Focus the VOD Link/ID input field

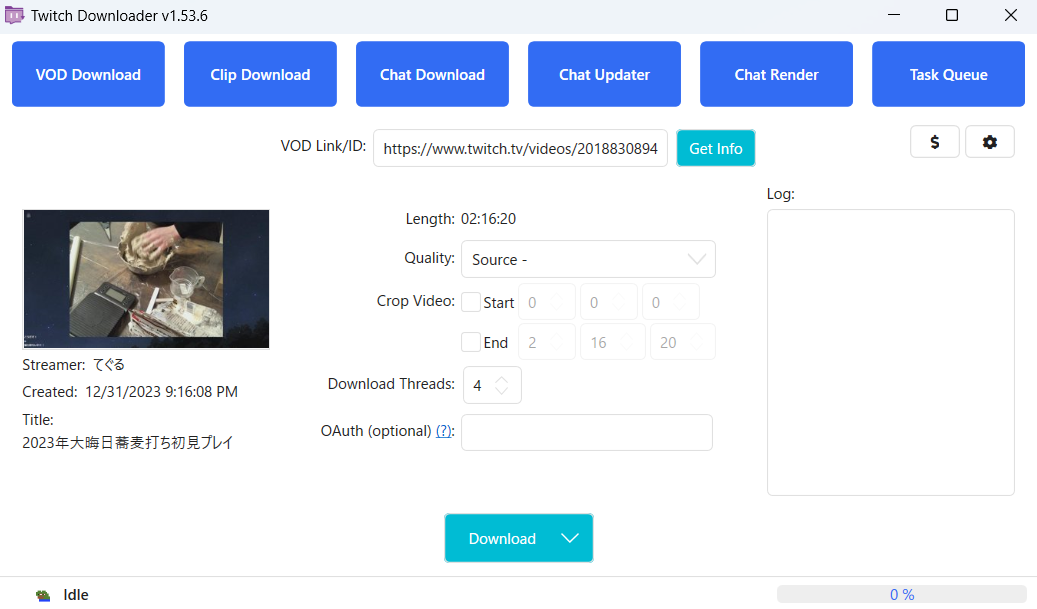click(x=520, y=148)
